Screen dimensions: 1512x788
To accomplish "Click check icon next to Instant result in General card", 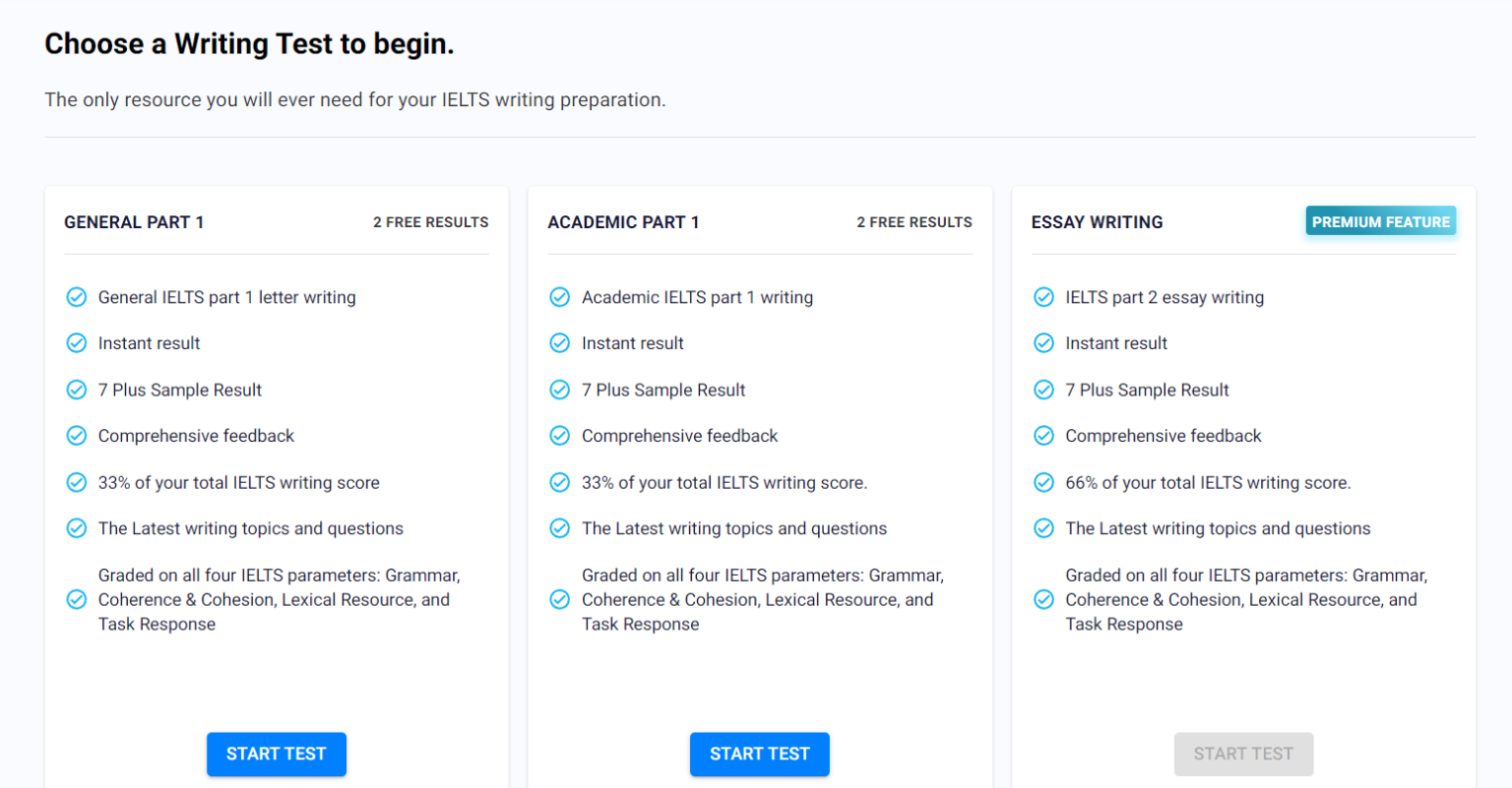I will click(x=76, y=343).
